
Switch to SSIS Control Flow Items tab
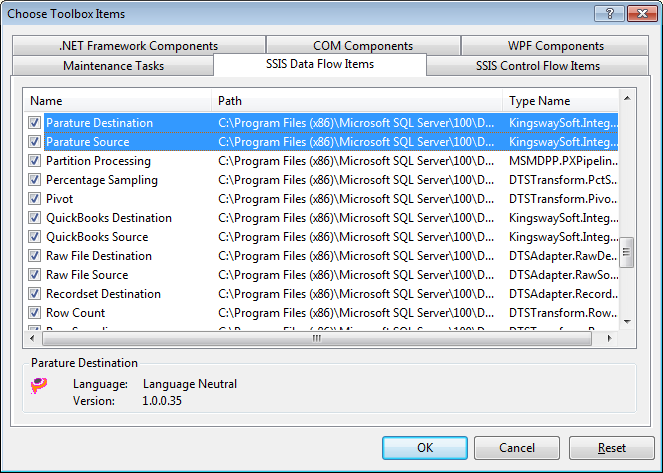coord(537,66)
